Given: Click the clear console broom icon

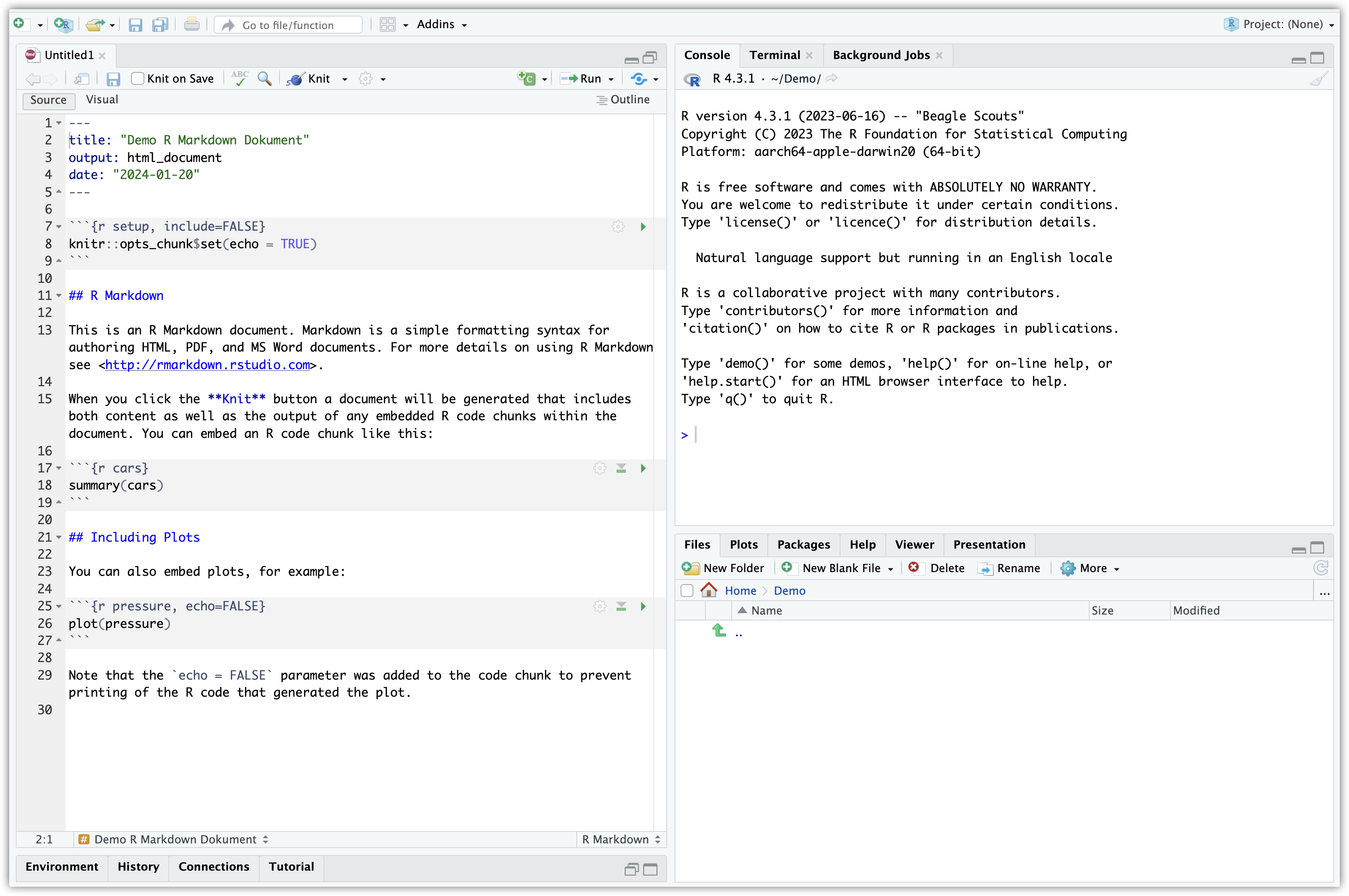Looking at the screenshot, I should pyautogui.click(x=1319, y=79).
